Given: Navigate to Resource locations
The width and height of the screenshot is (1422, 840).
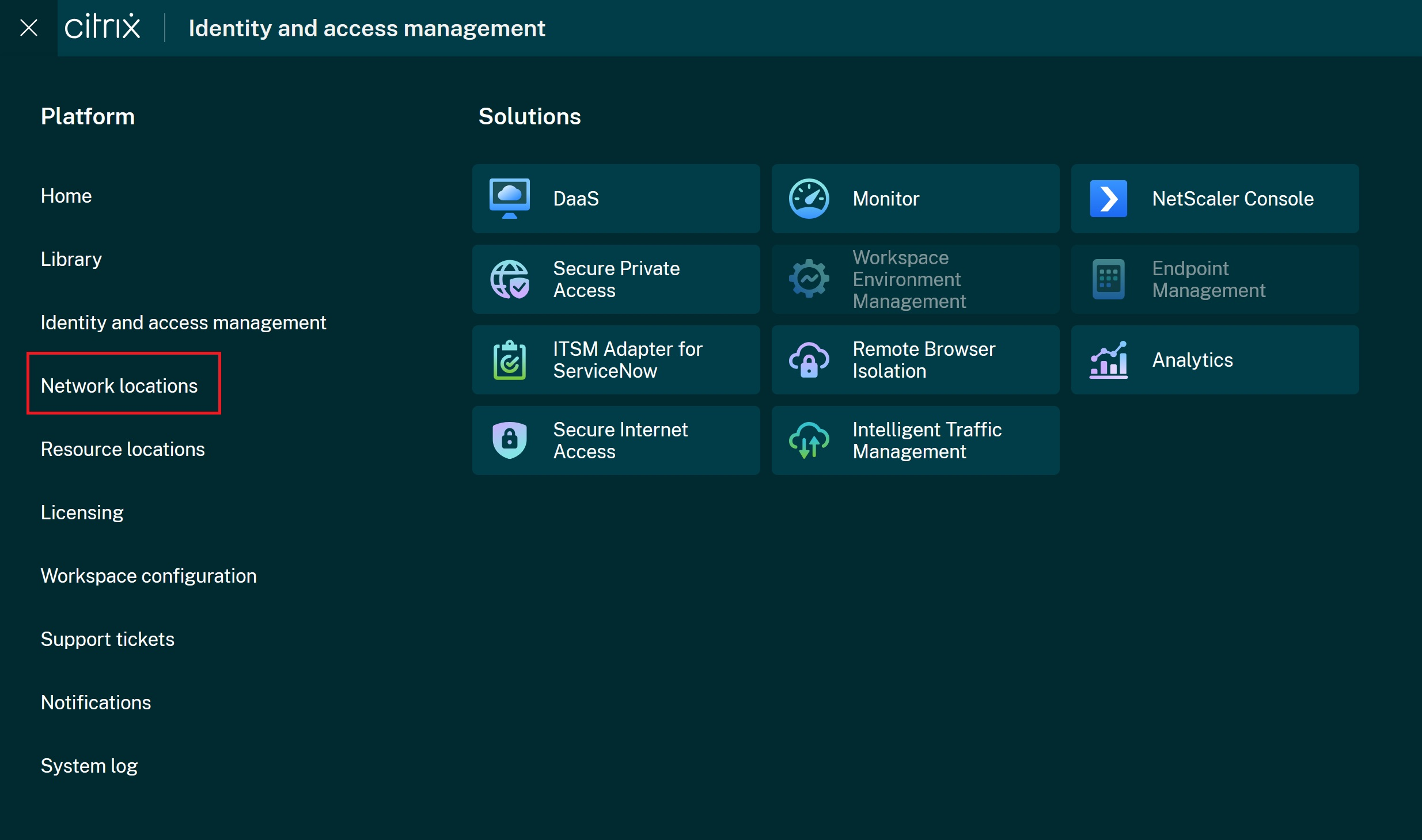Looking at the screenshot, I should point(123,449).
